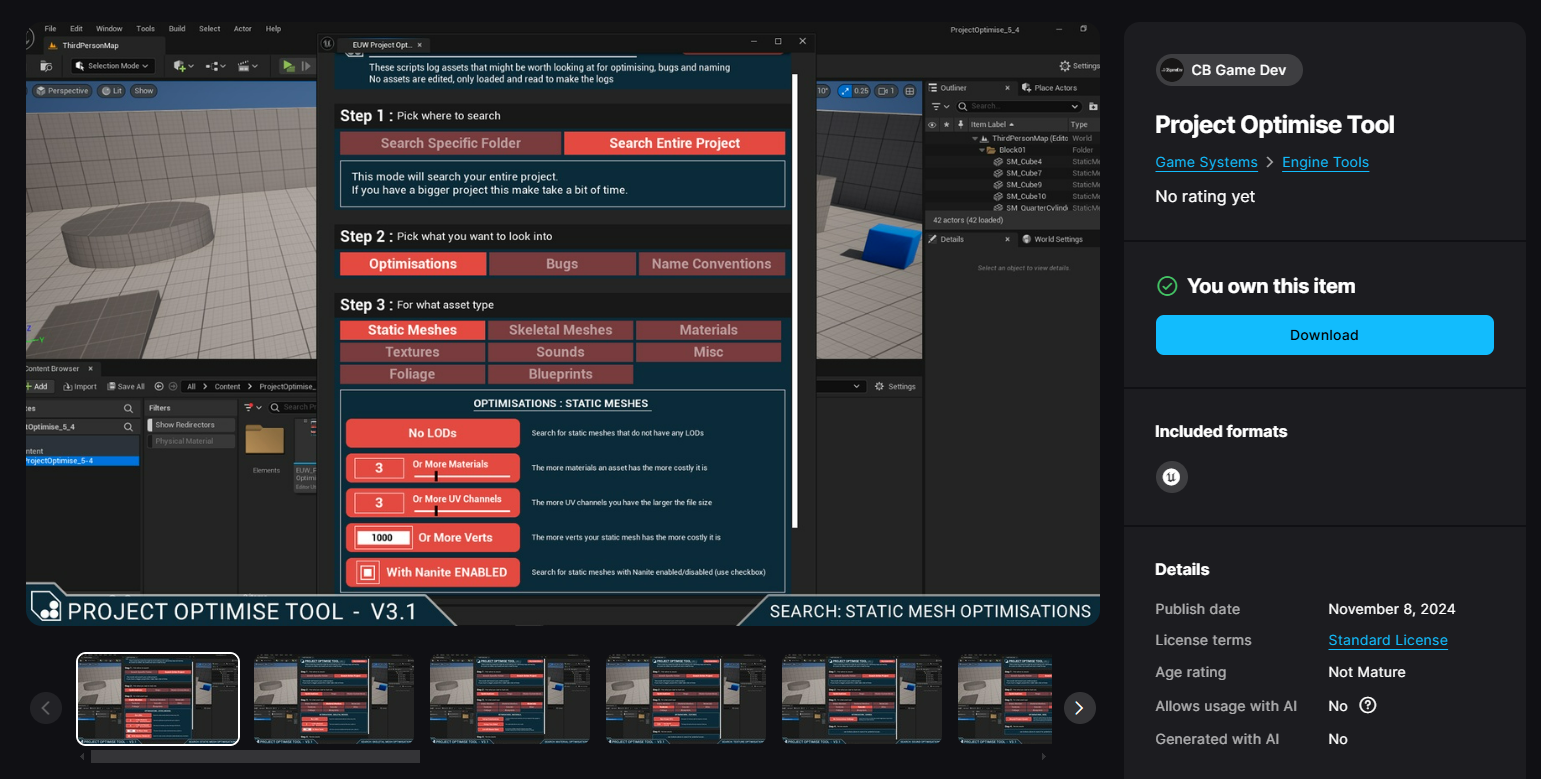Choose Search Entire Project mode

pos(675,143)
